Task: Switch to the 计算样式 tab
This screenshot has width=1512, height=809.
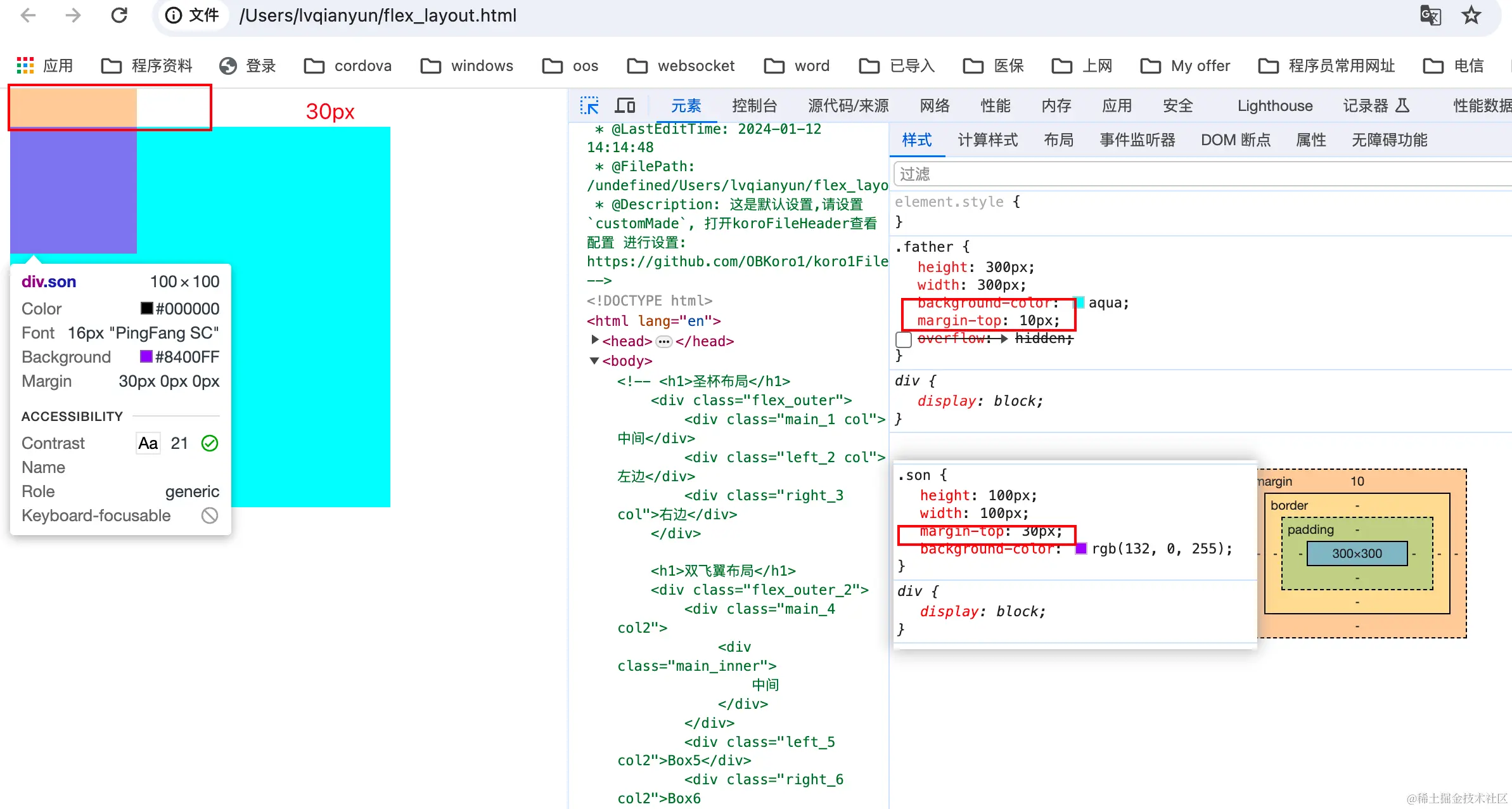Action: 987,139
